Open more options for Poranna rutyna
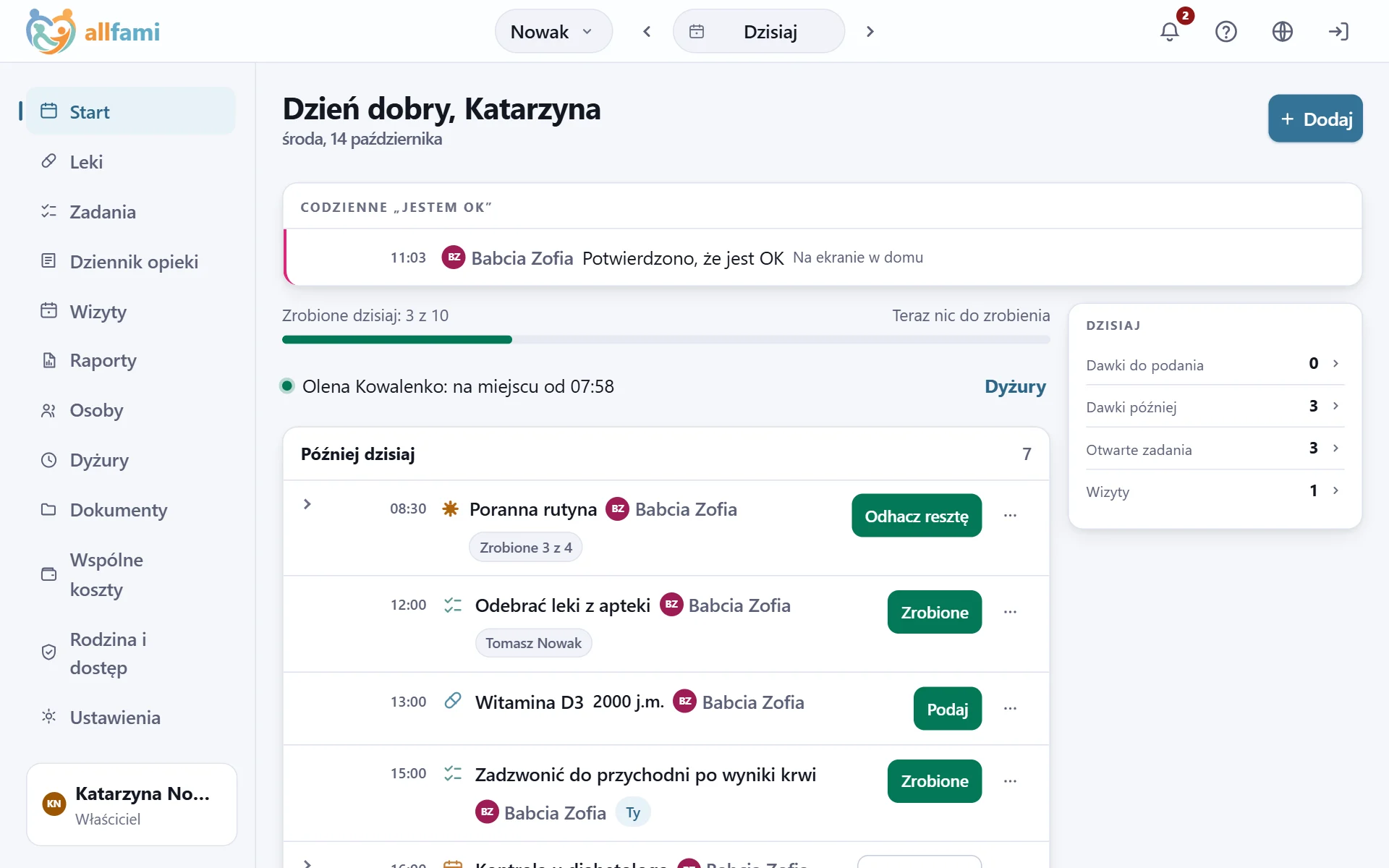1389x868 pixels. pos(1010,516)
